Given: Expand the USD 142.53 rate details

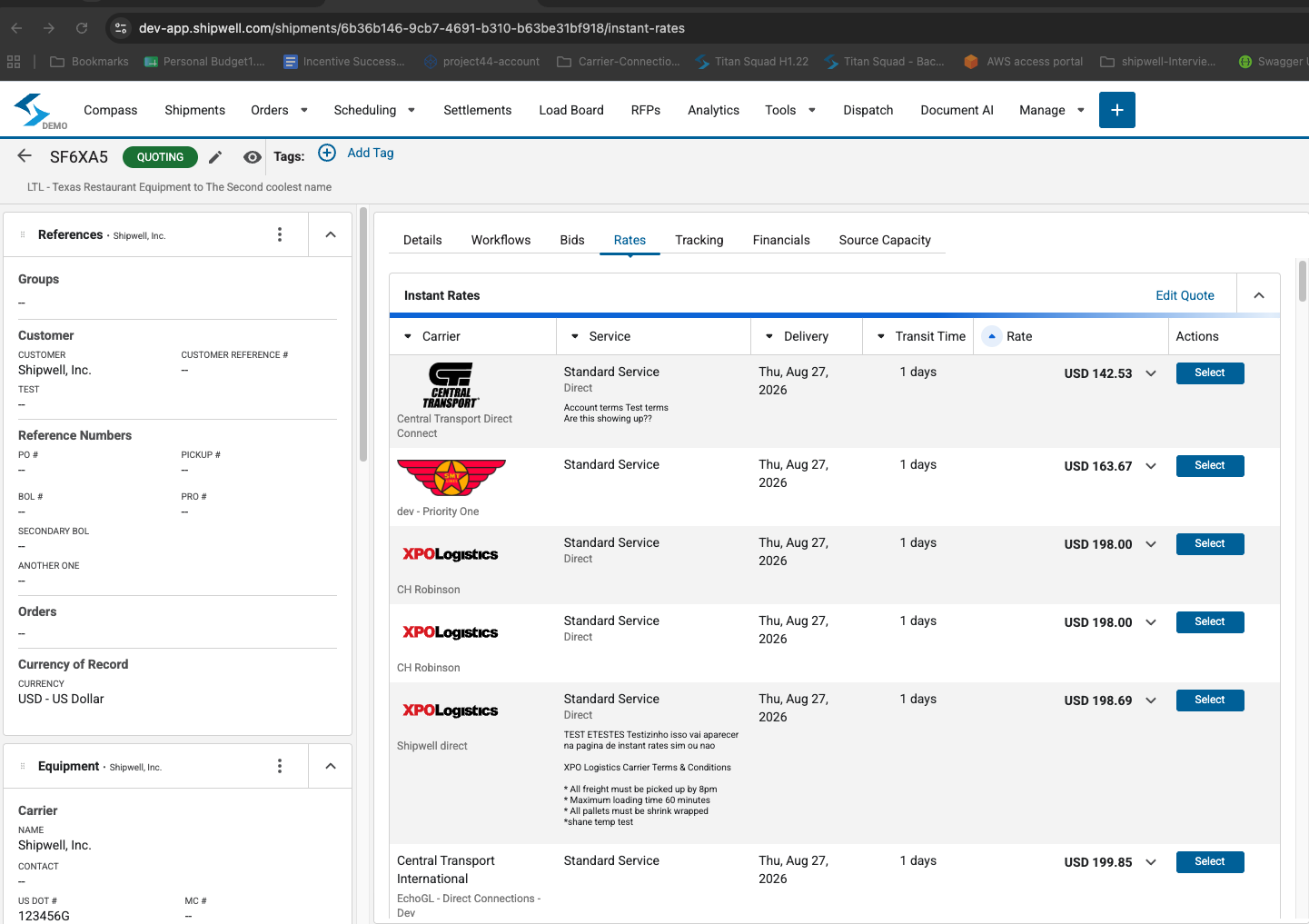Looking at the screenshot, I should tap(1151, 373).
